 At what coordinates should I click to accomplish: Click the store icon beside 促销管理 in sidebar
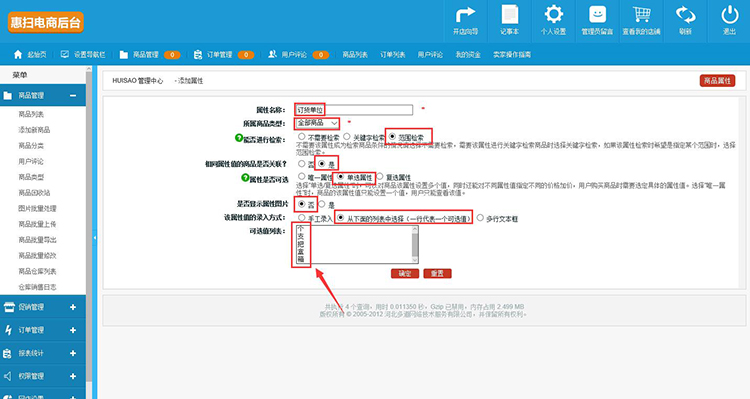click(9, 307)
